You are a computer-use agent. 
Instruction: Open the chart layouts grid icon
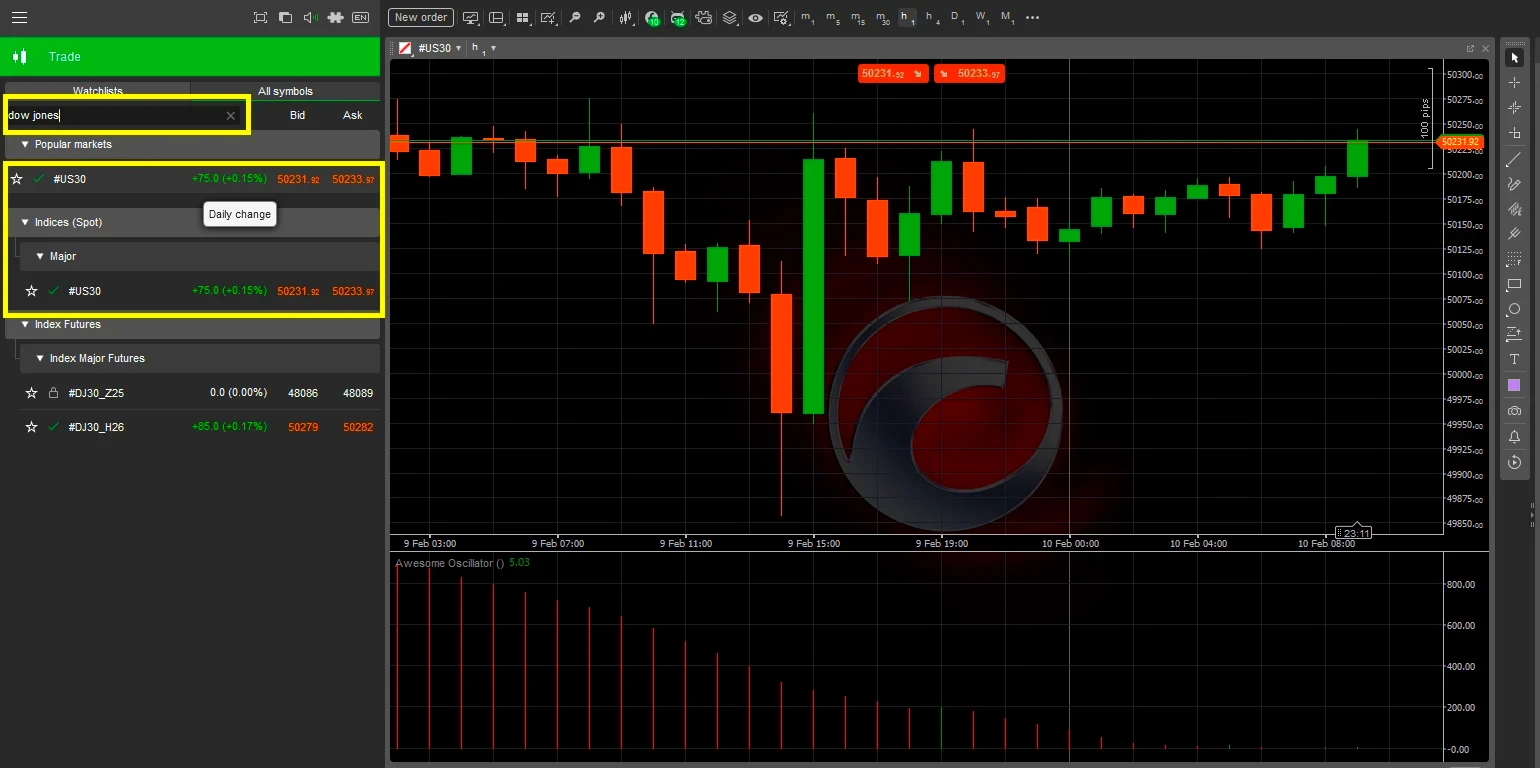point(523,17)
